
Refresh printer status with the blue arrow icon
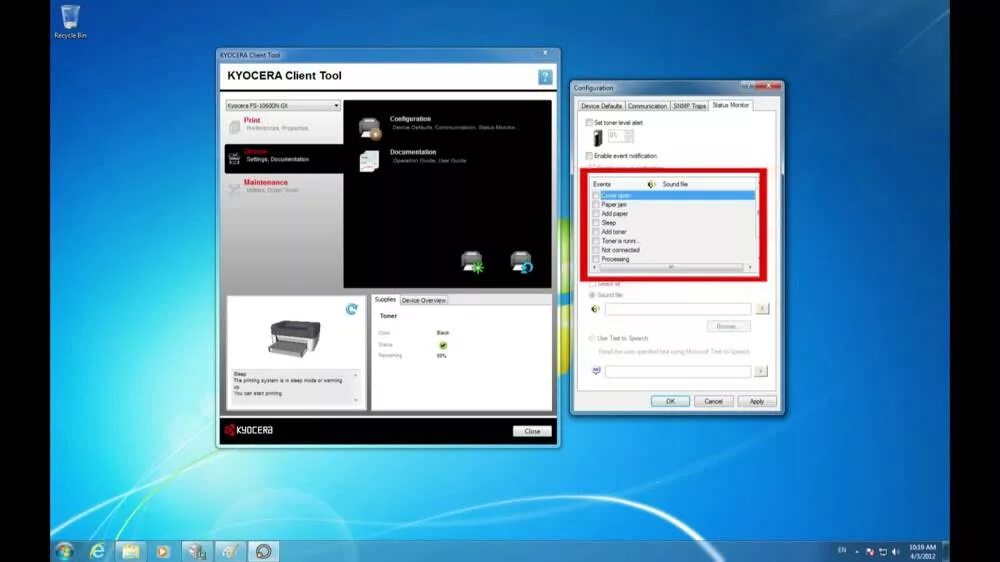pyautogui.click(x=351, y=309)
